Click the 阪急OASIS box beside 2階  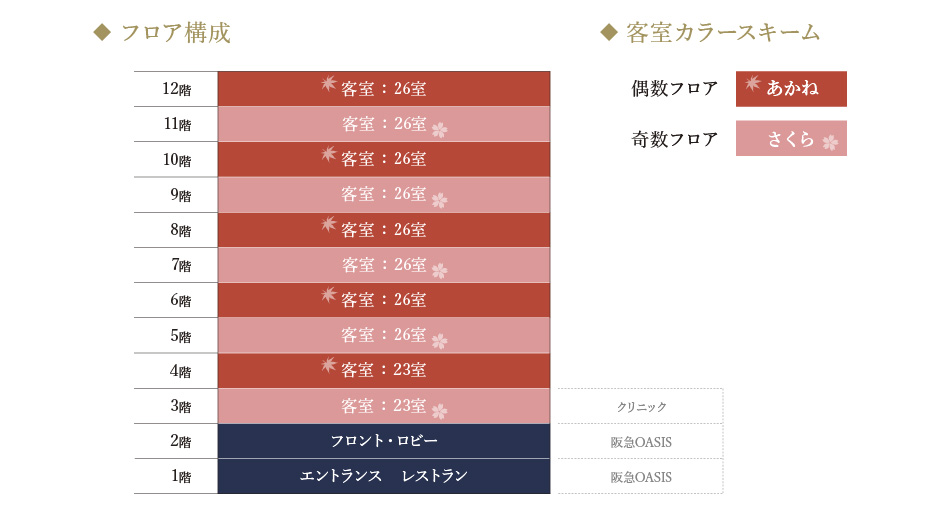click(x=640, y=442)
